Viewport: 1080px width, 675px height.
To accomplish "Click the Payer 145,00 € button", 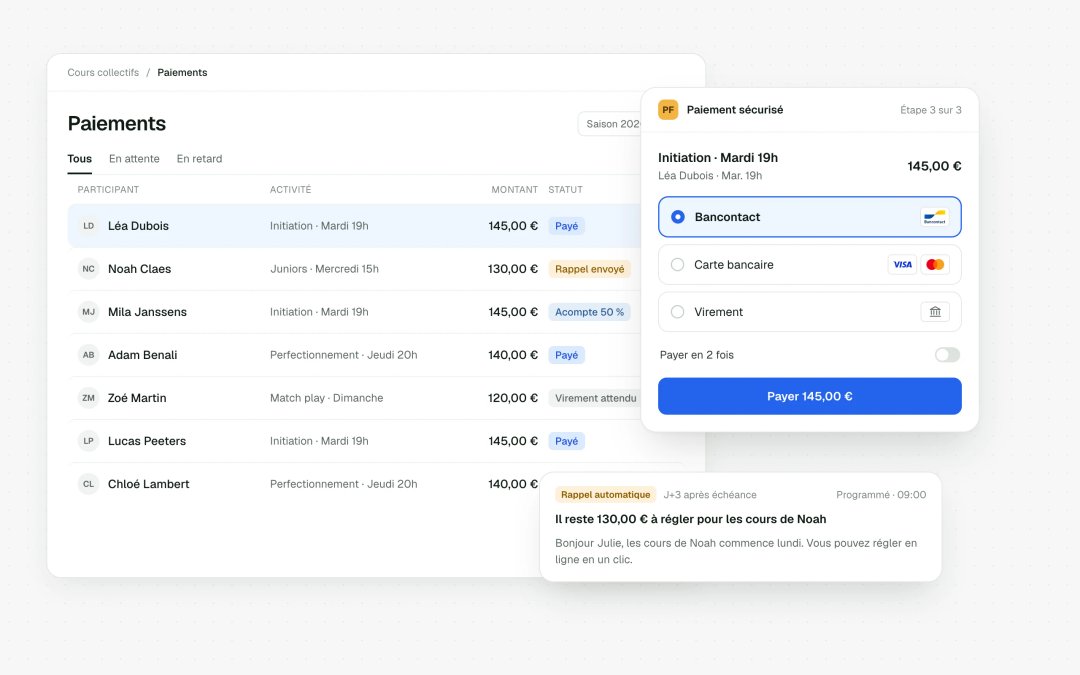I will click(809, 396).
